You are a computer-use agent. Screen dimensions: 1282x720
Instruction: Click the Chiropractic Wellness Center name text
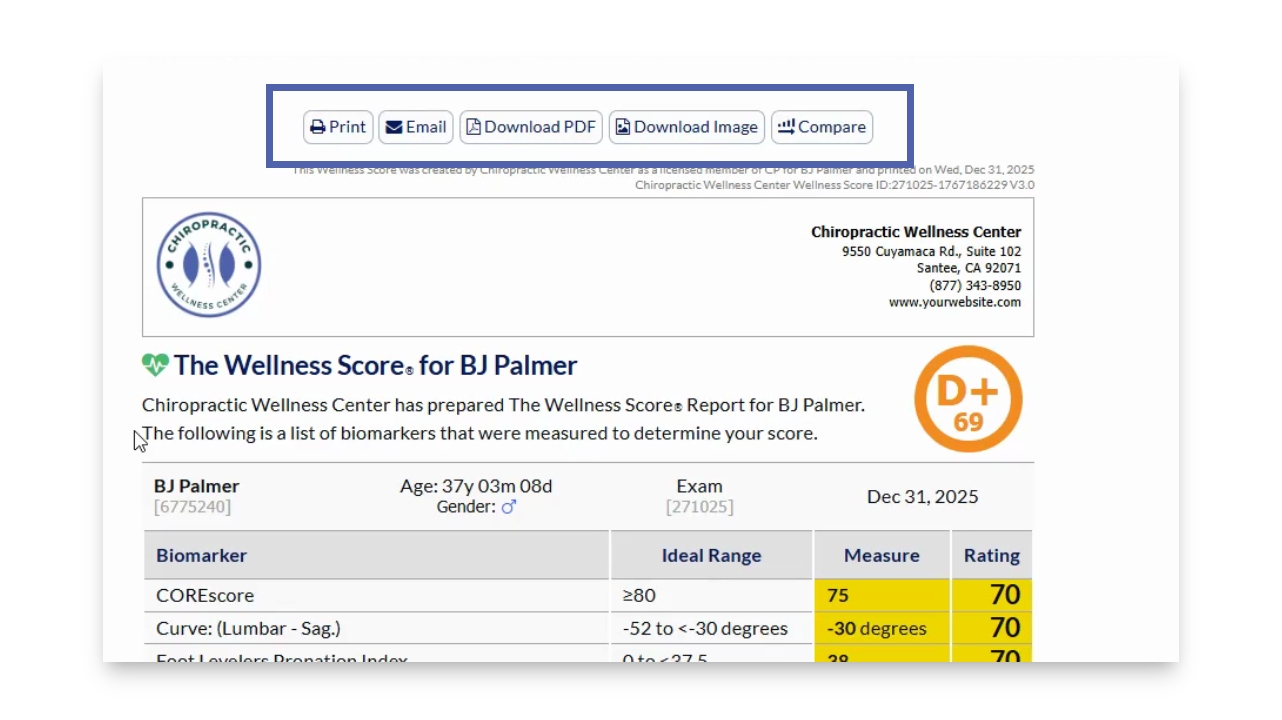pyautogui.click(x=916, y=232)
